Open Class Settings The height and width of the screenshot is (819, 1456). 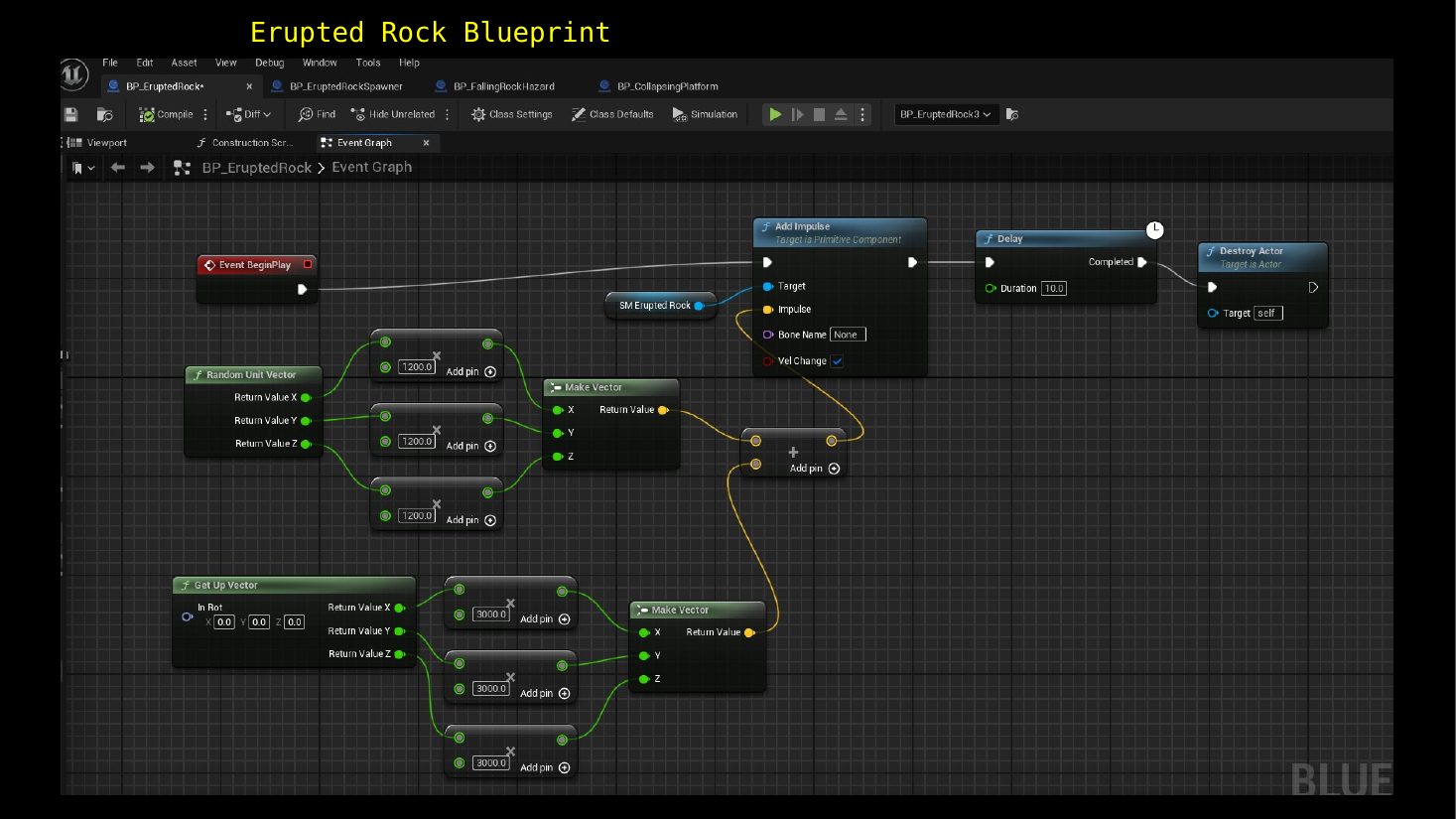point(511,114)
